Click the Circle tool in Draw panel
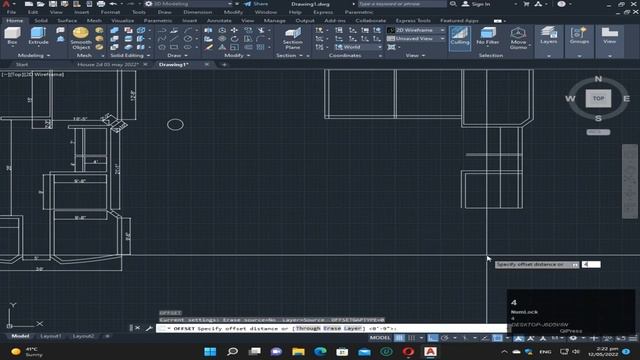Viewport: 640px width, 360px height. coord(188,39)
